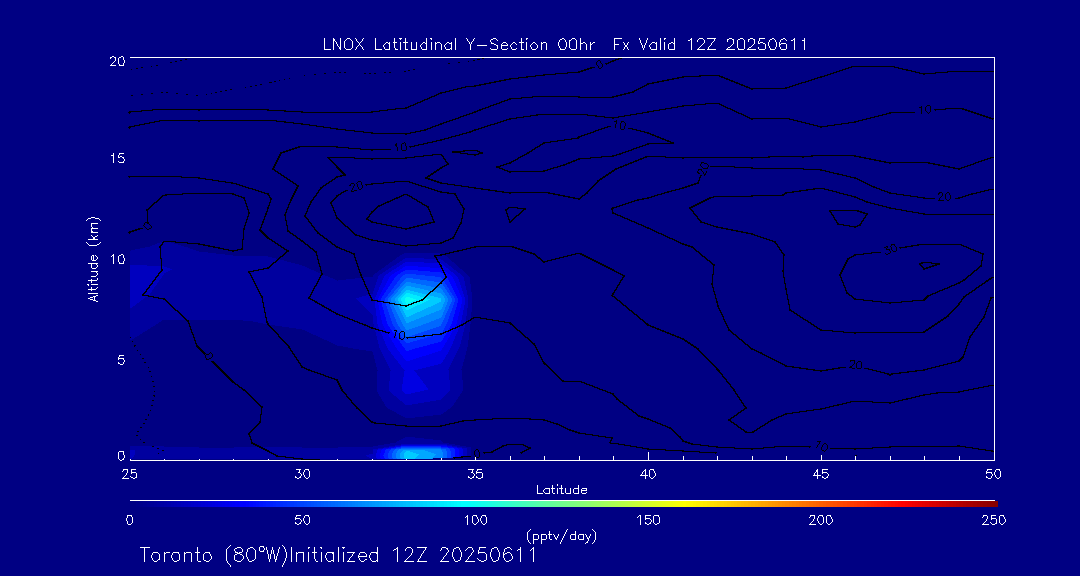Click color scale tick label "100"

tap(475, 520)
